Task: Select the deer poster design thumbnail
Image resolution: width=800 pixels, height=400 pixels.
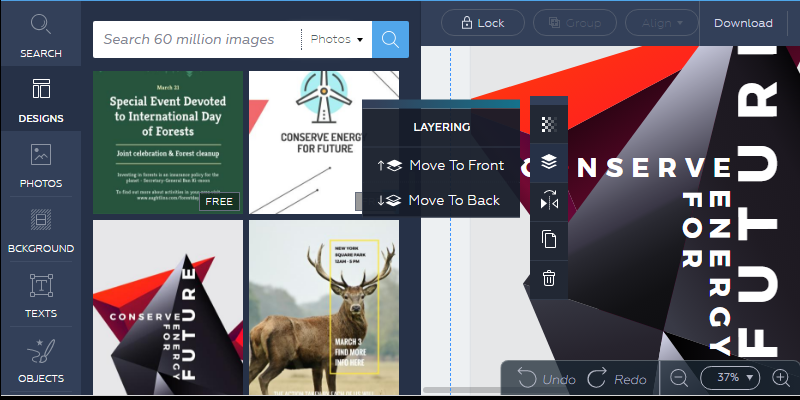Action: (323, 308)
